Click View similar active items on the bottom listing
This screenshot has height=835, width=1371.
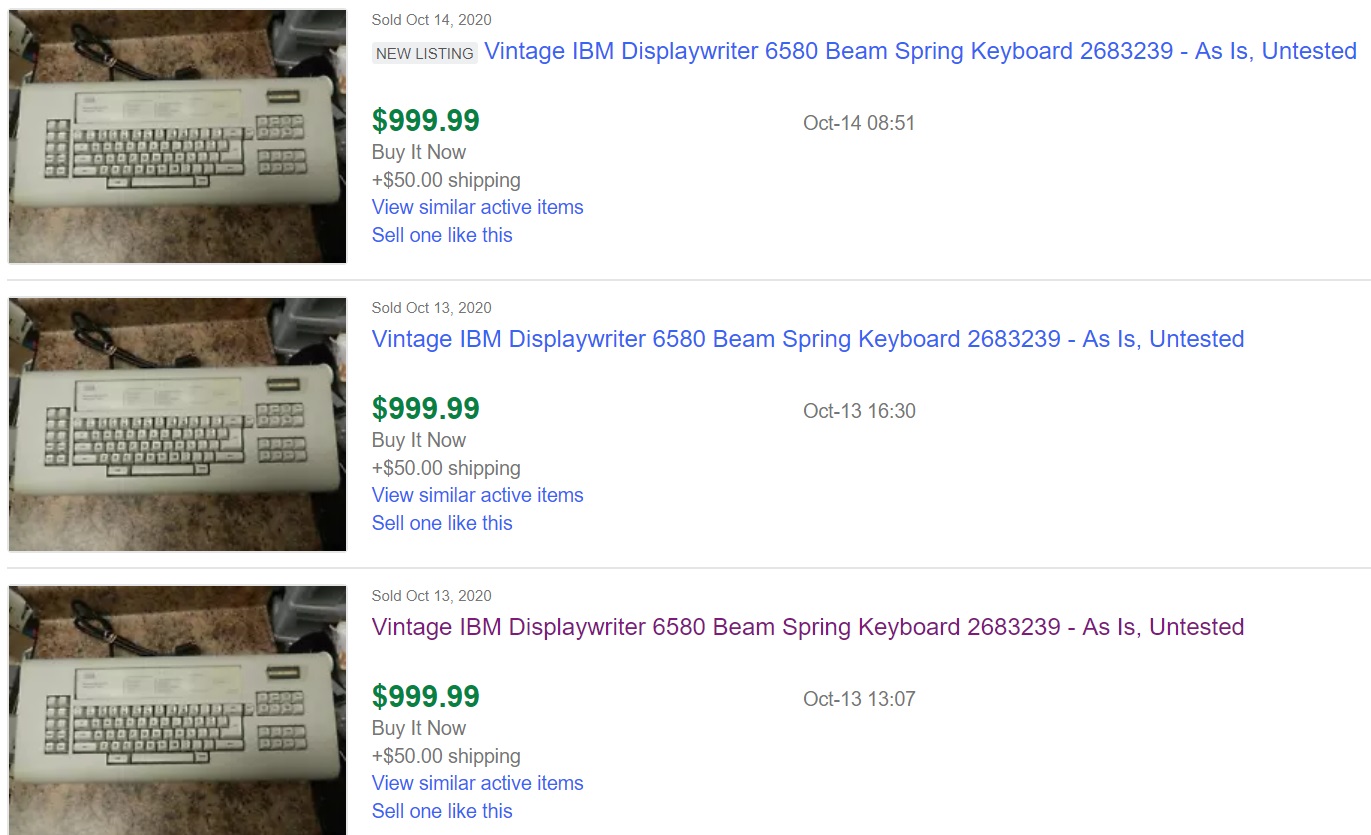477,783
